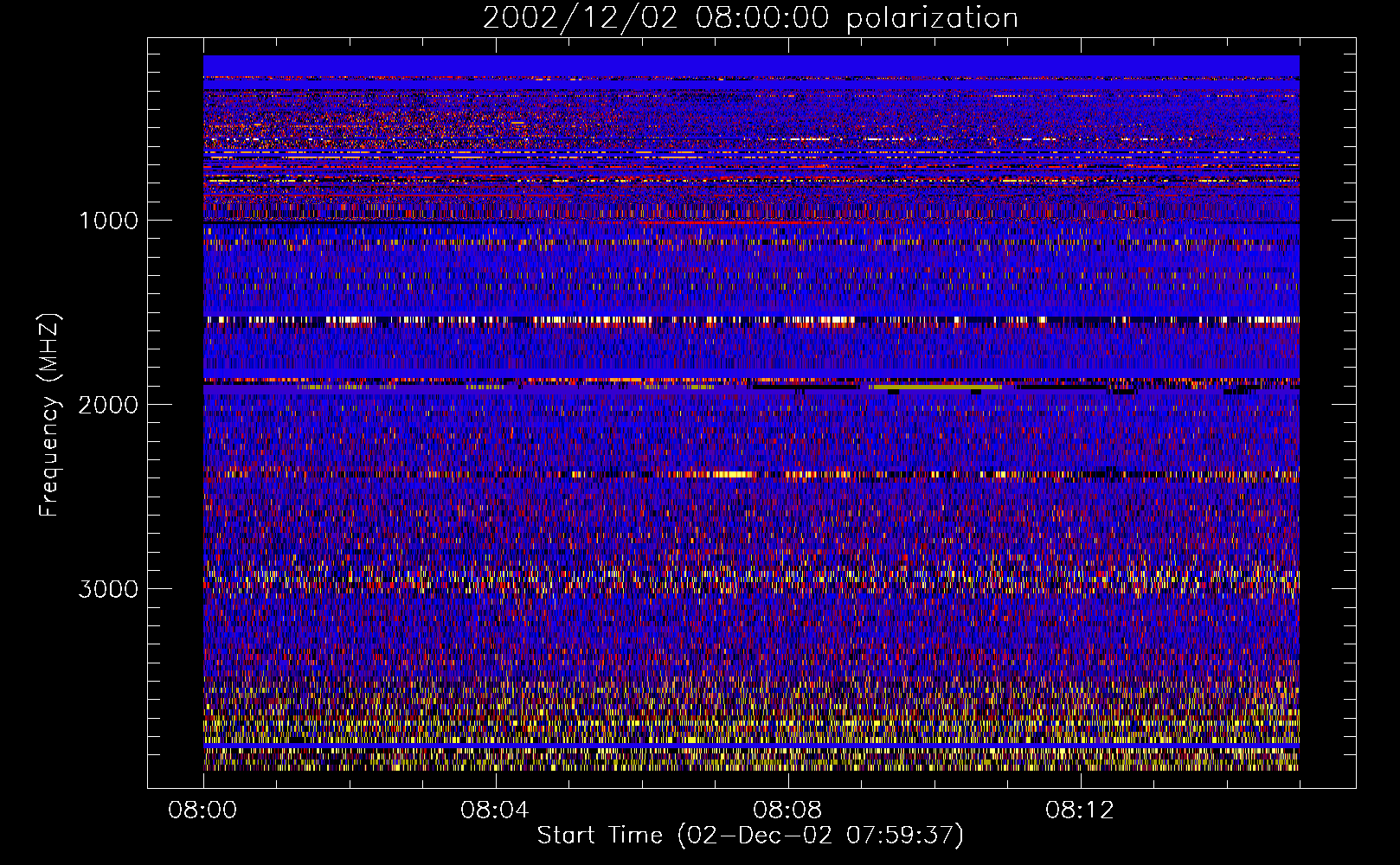Click the plot title '2002/12/02 08:00:00 polarization'
The image size is (1400, 865).
pyautogui.click(x=750, y=17)
